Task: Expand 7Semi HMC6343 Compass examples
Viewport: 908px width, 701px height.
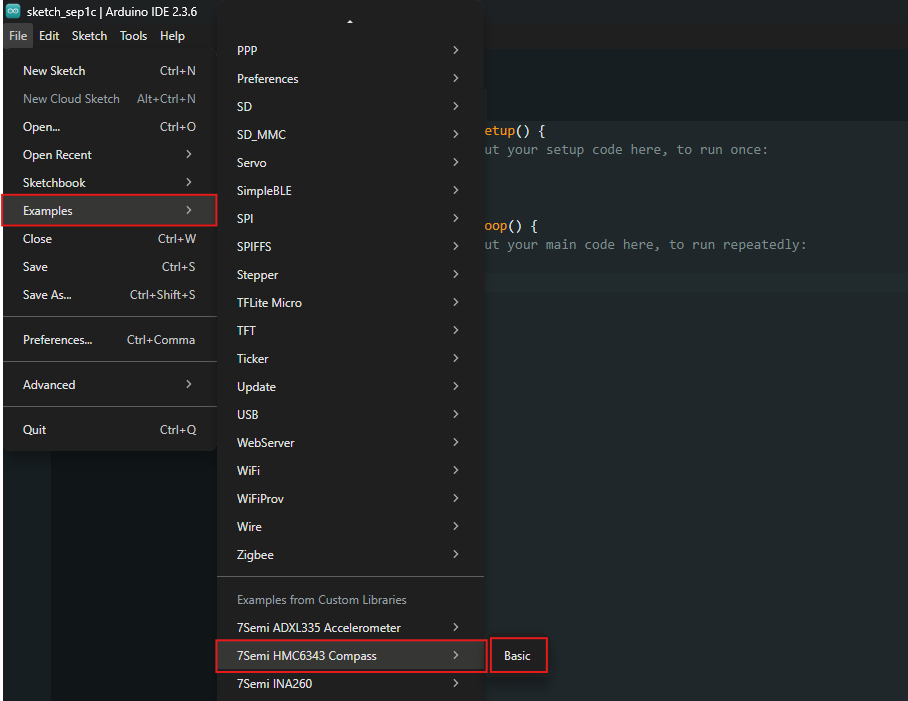Action: [x=350, y=656]
